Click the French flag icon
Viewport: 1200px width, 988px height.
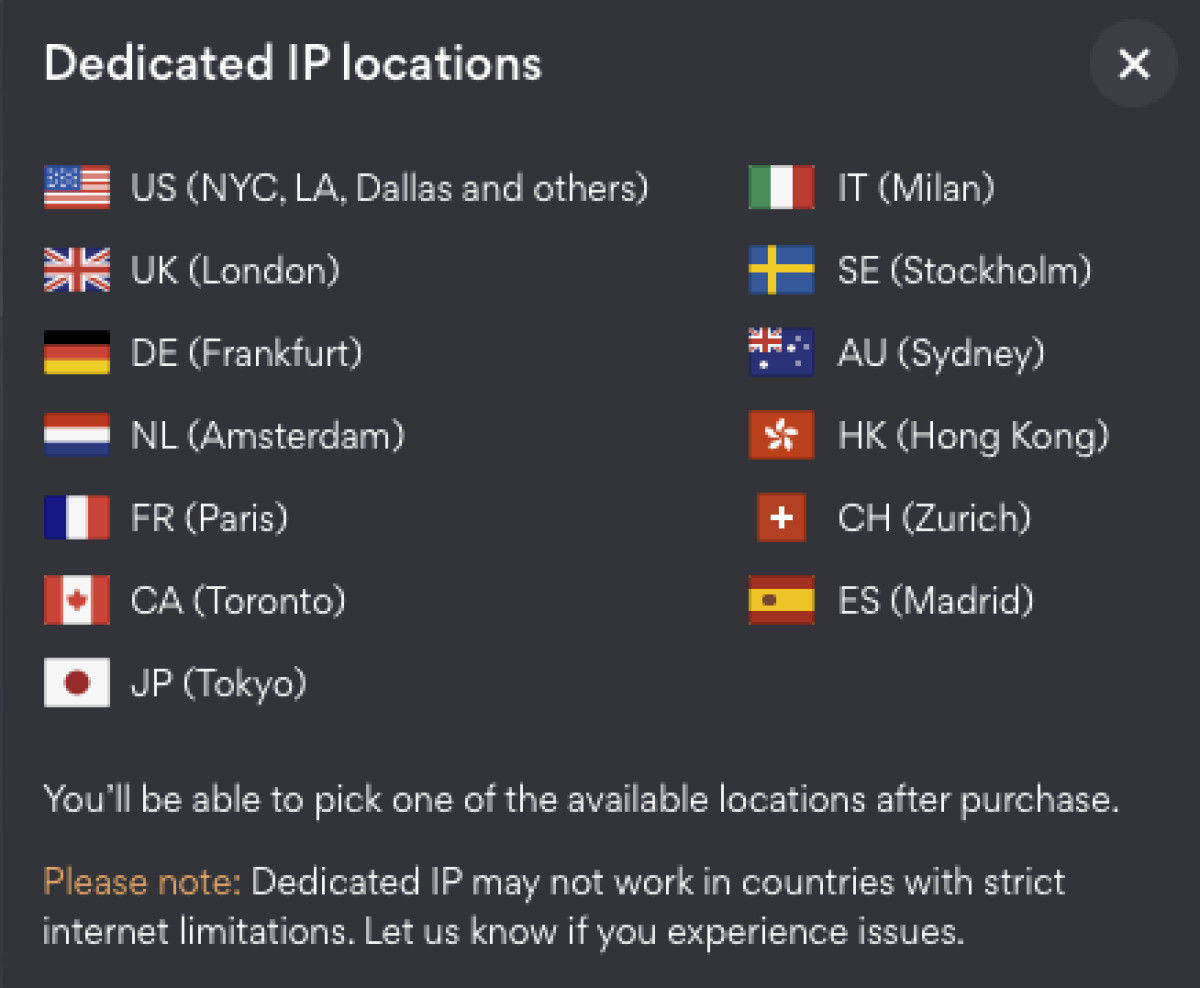click(77, 518)
